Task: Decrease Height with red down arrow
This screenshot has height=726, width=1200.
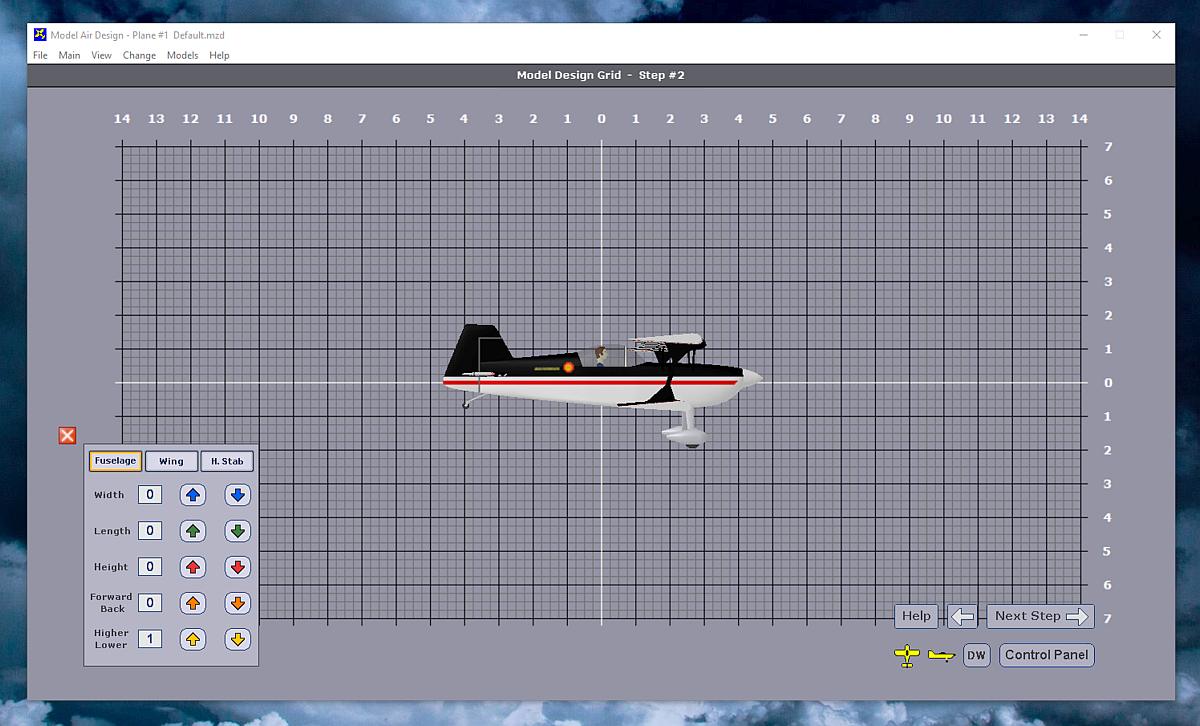Action: [x=237, y=567]
